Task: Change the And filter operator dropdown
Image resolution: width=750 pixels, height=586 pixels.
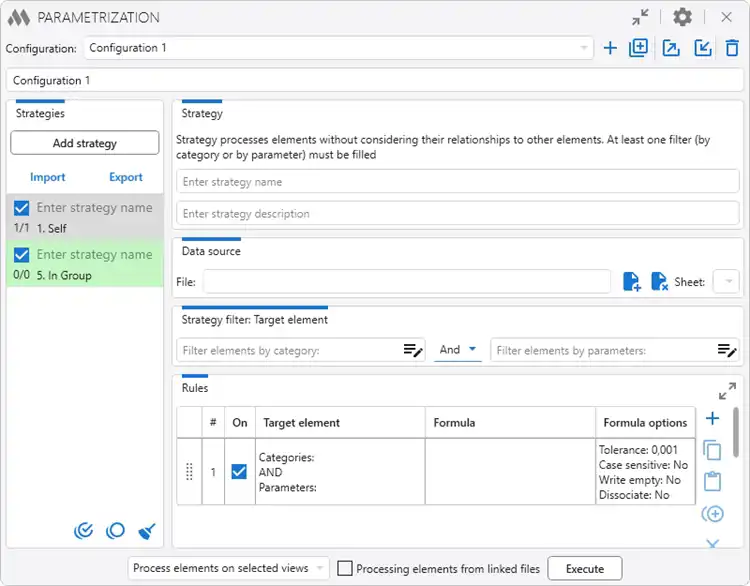Action: pos(457,350)
